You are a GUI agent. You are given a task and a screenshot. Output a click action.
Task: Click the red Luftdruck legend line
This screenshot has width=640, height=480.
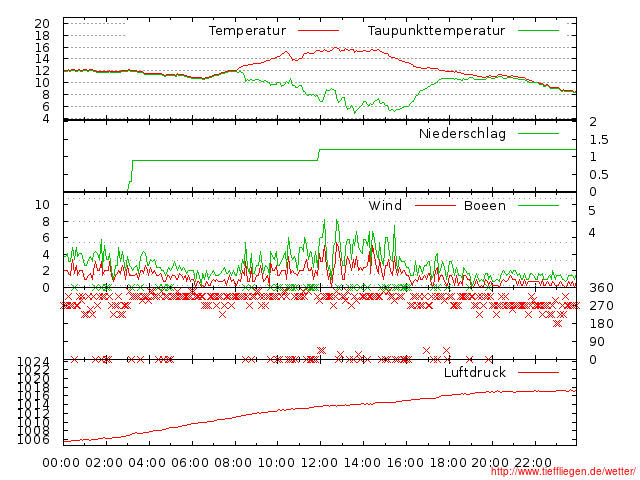(538, 372)
